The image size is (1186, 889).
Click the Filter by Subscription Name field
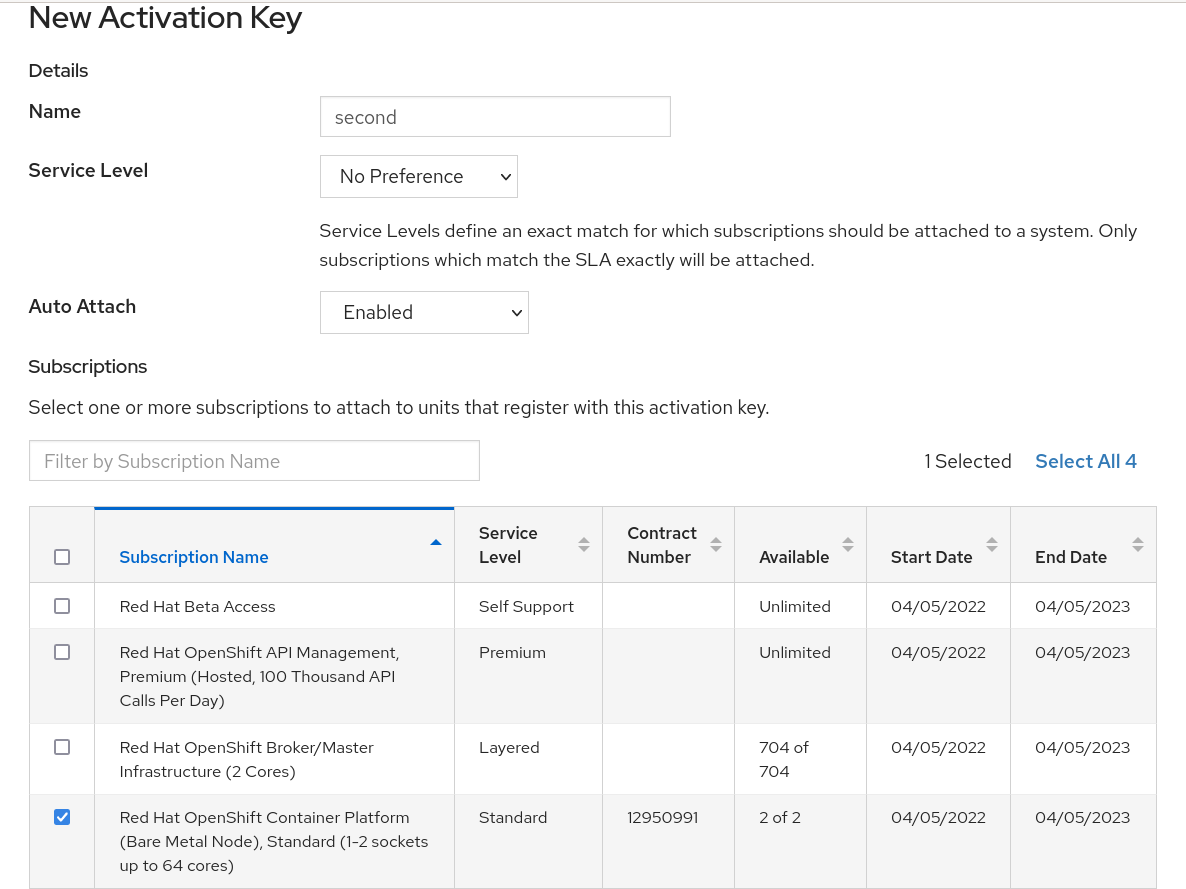[254, 460]
